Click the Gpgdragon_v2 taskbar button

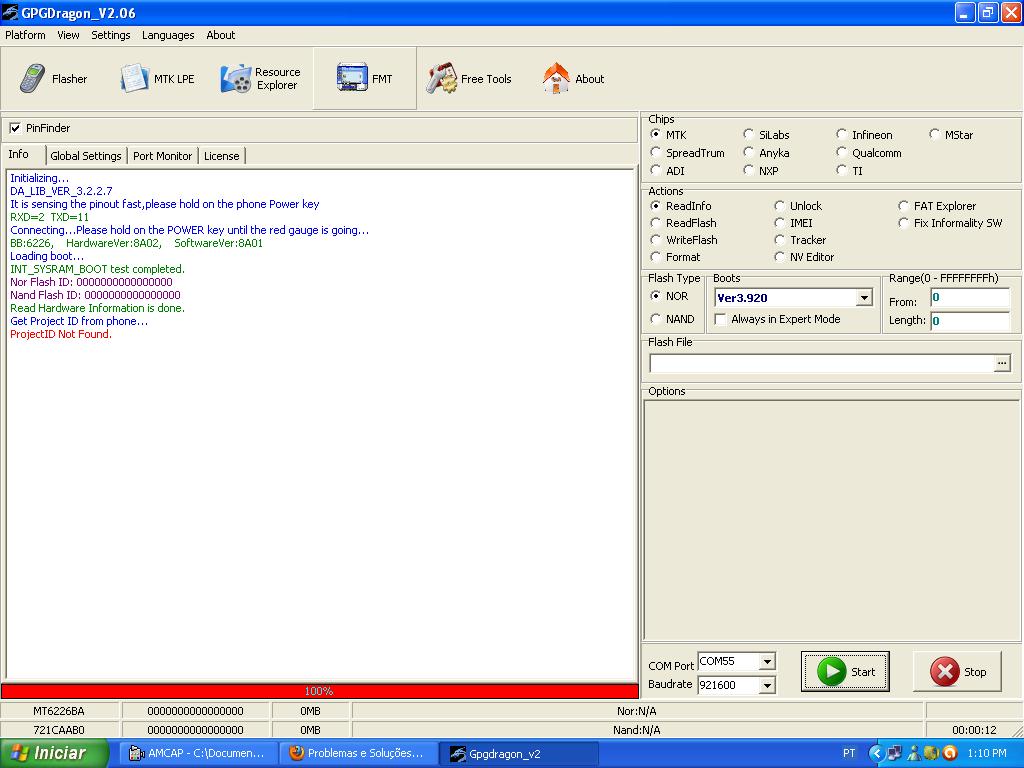(x=519, y=753)
